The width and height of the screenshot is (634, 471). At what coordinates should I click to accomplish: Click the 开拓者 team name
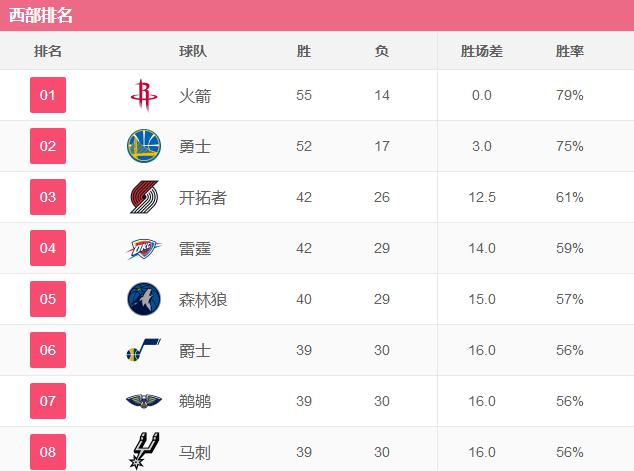click(203, 198)
